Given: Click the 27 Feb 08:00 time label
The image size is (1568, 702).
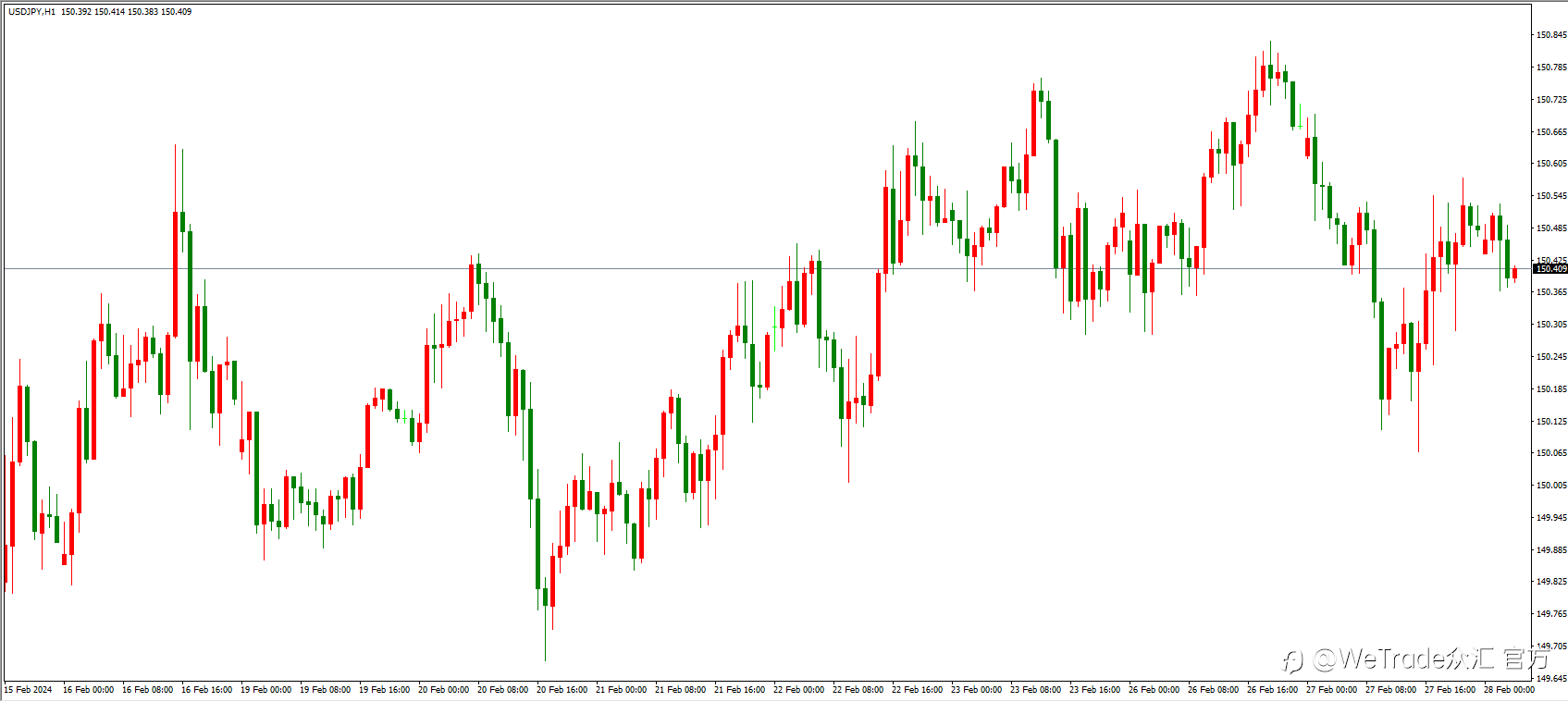Looking at the screenshot, I should 1391,690.
